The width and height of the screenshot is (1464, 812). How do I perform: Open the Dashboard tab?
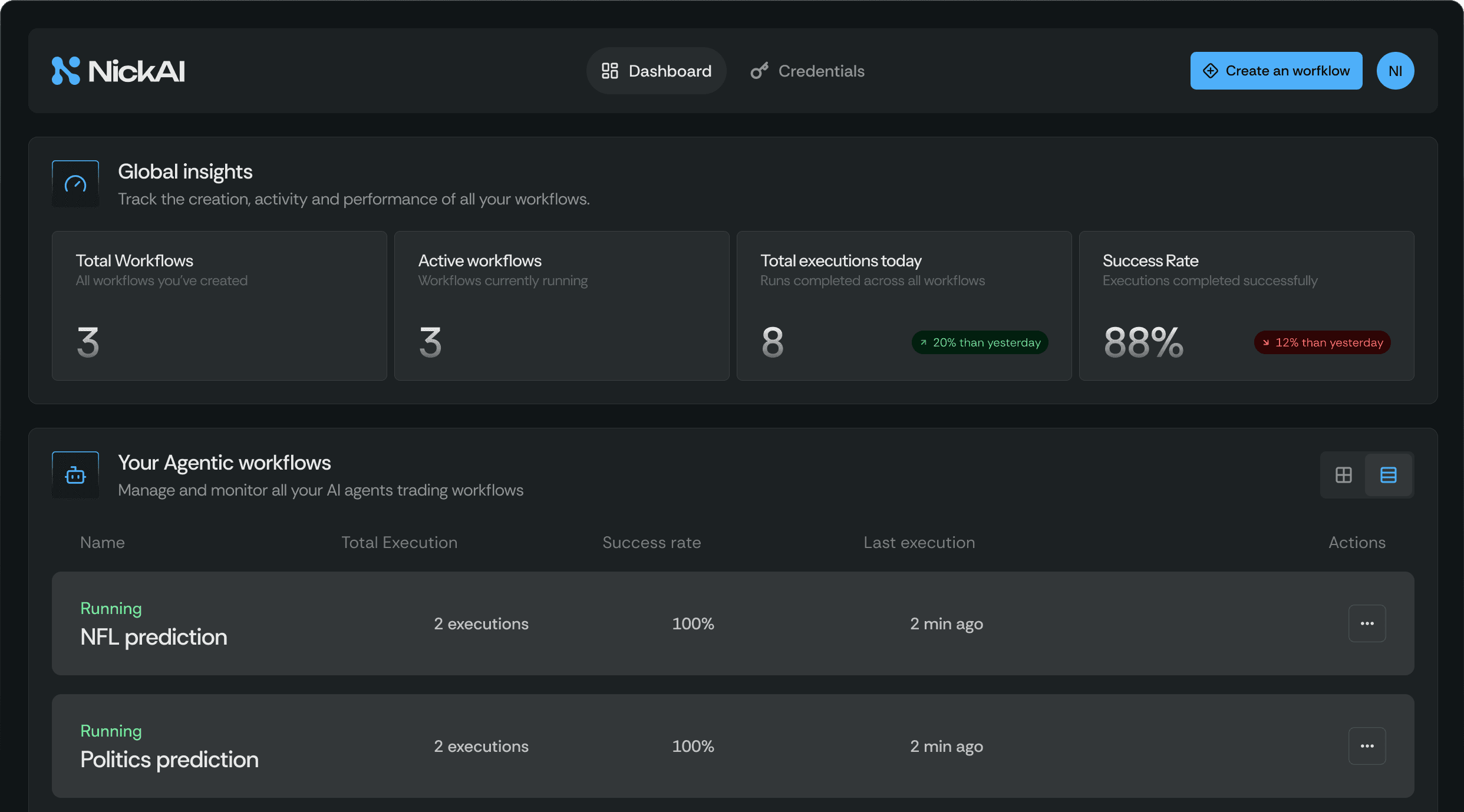coord(656,71)
